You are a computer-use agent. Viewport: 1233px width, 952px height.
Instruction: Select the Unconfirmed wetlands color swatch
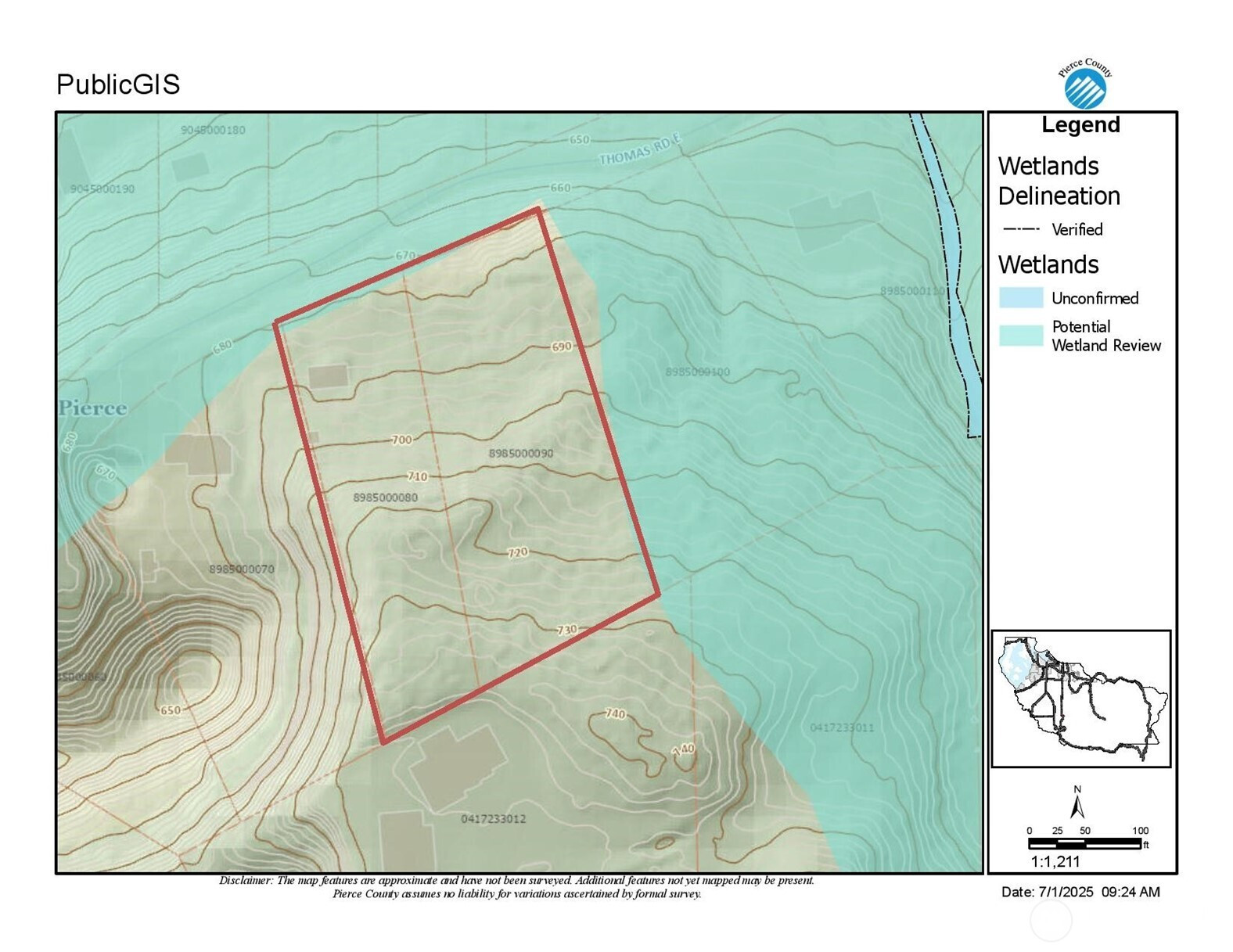click(x=1021, y=298)
